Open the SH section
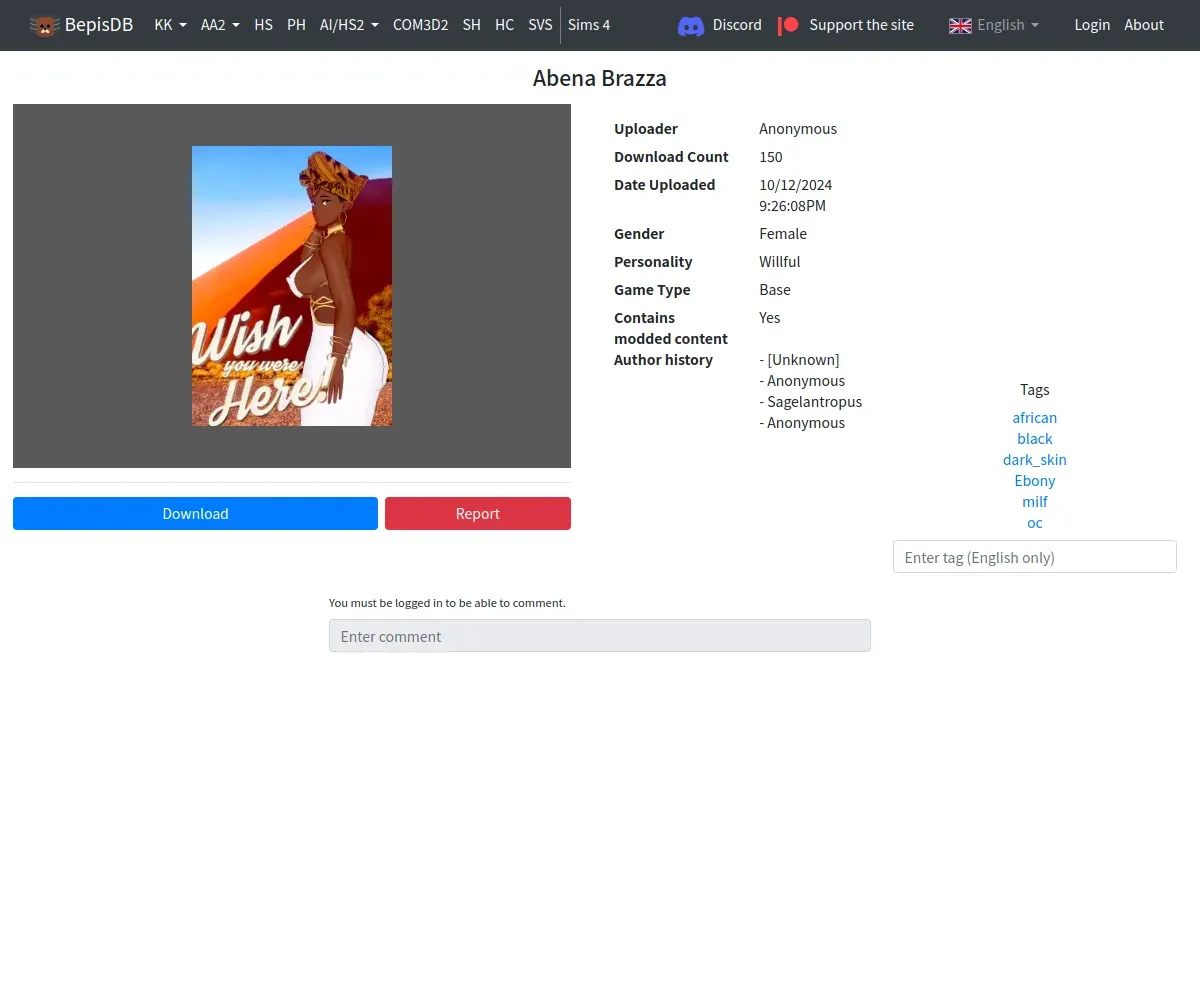The height and width of the screenshot is (1000, 1200). (471, 25)
